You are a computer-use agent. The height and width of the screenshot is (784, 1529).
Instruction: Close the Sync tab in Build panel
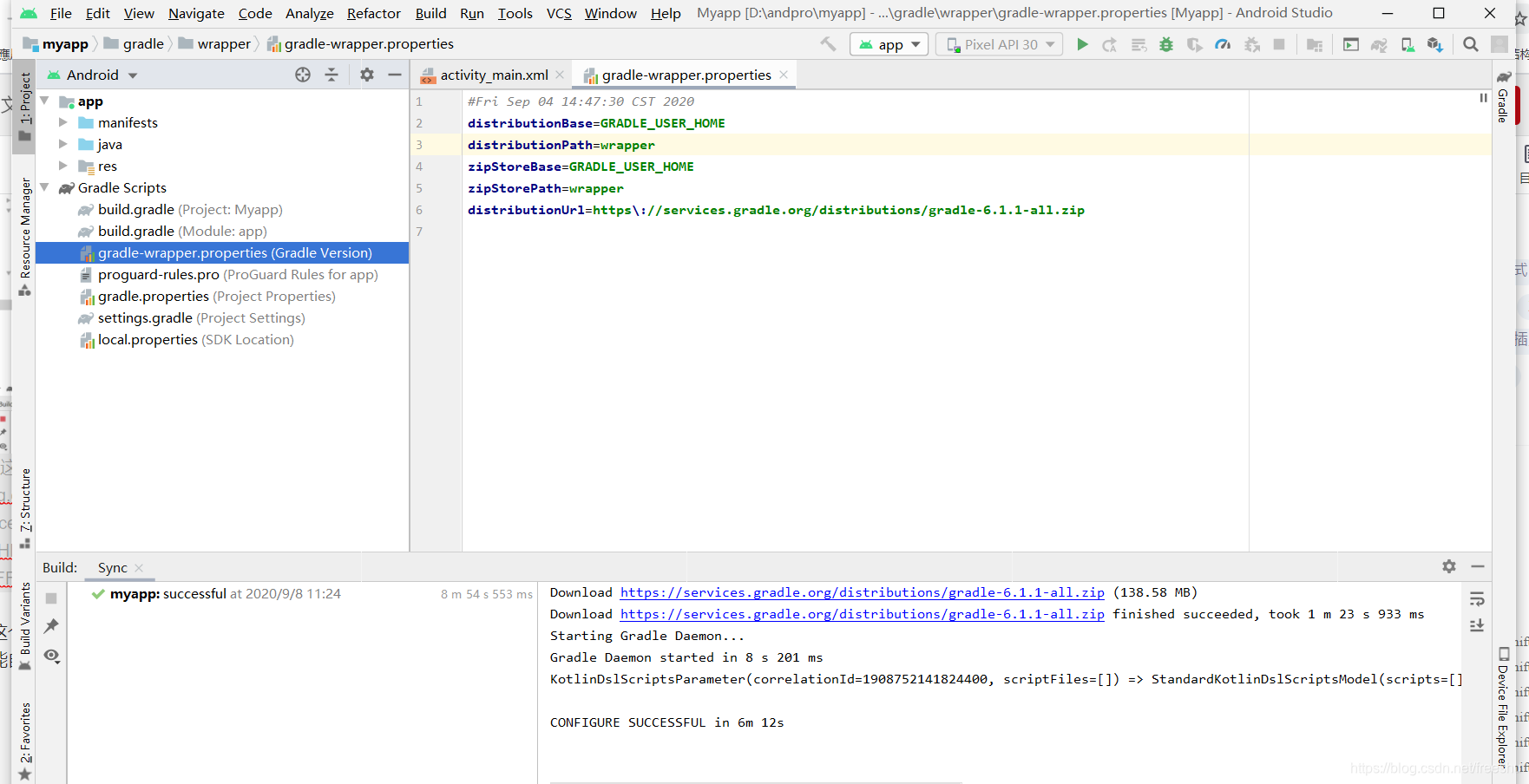click(139, 568)
